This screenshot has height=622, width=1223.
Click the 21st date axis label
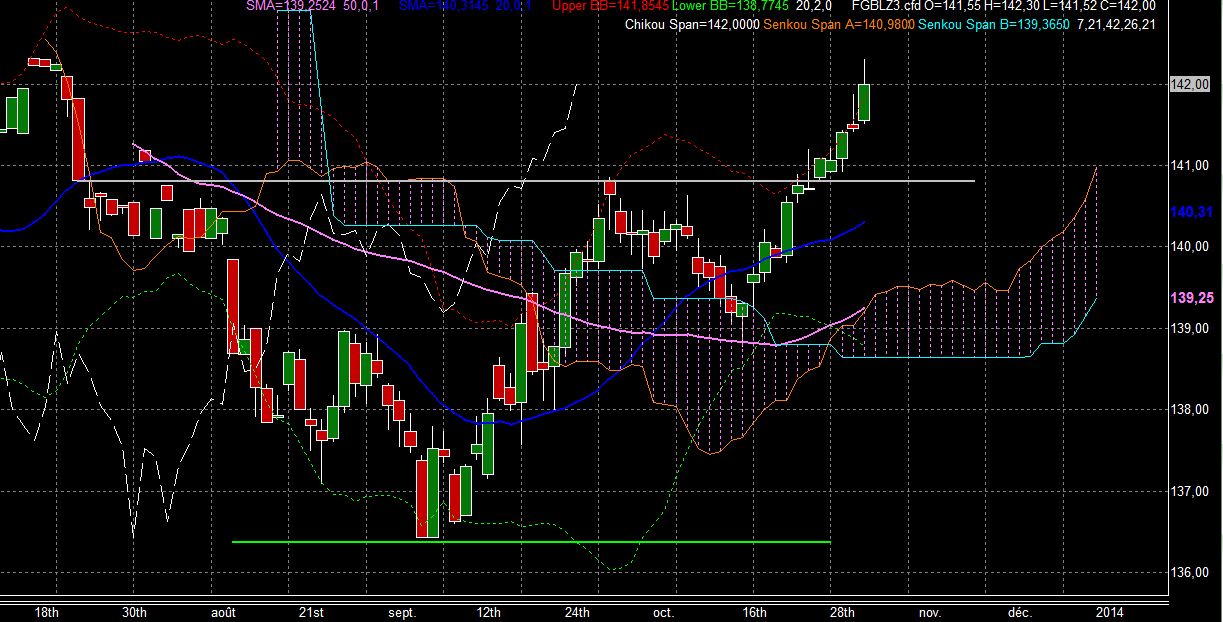[311, 612]
